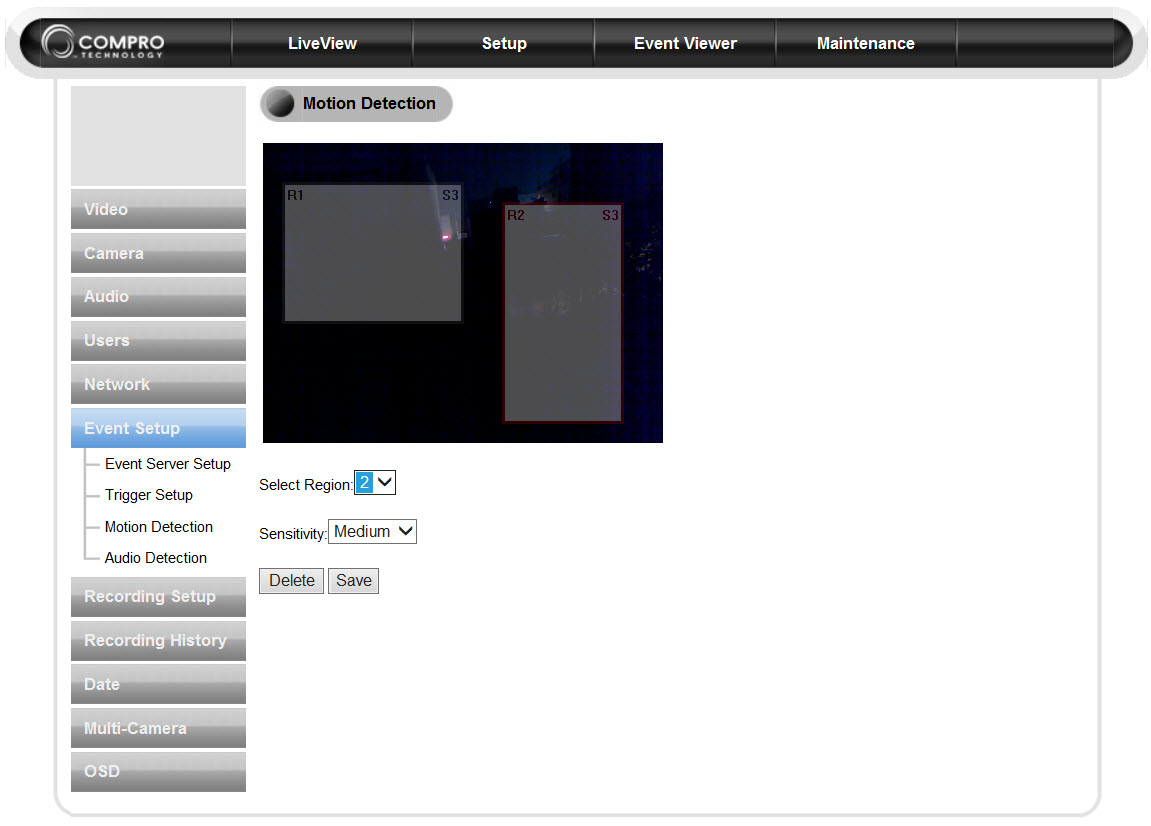Switch to the Event Viewer tab
The height and width of the screenshot is (826, 1151).
pos(685,43)
